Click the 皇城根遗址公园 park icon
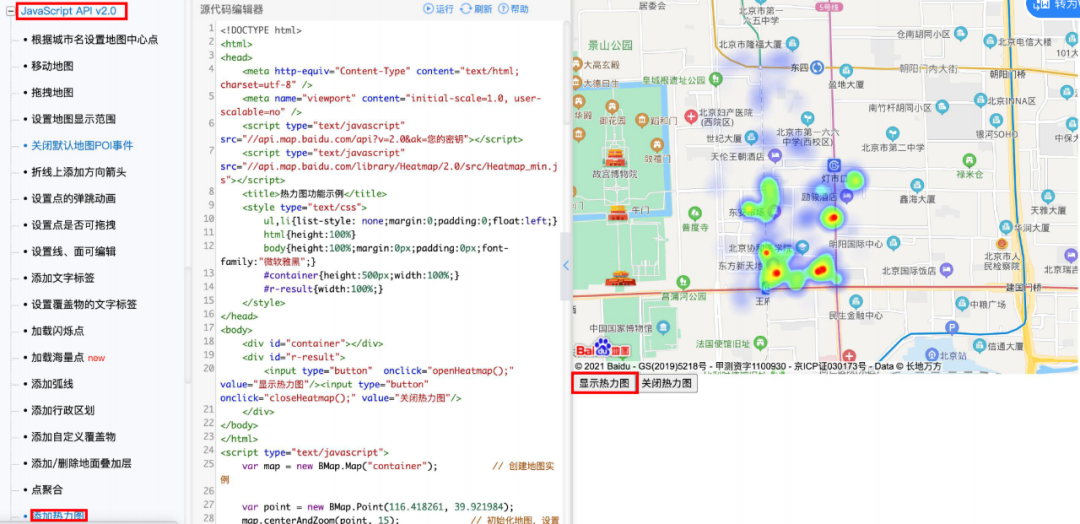 (717, 81)
